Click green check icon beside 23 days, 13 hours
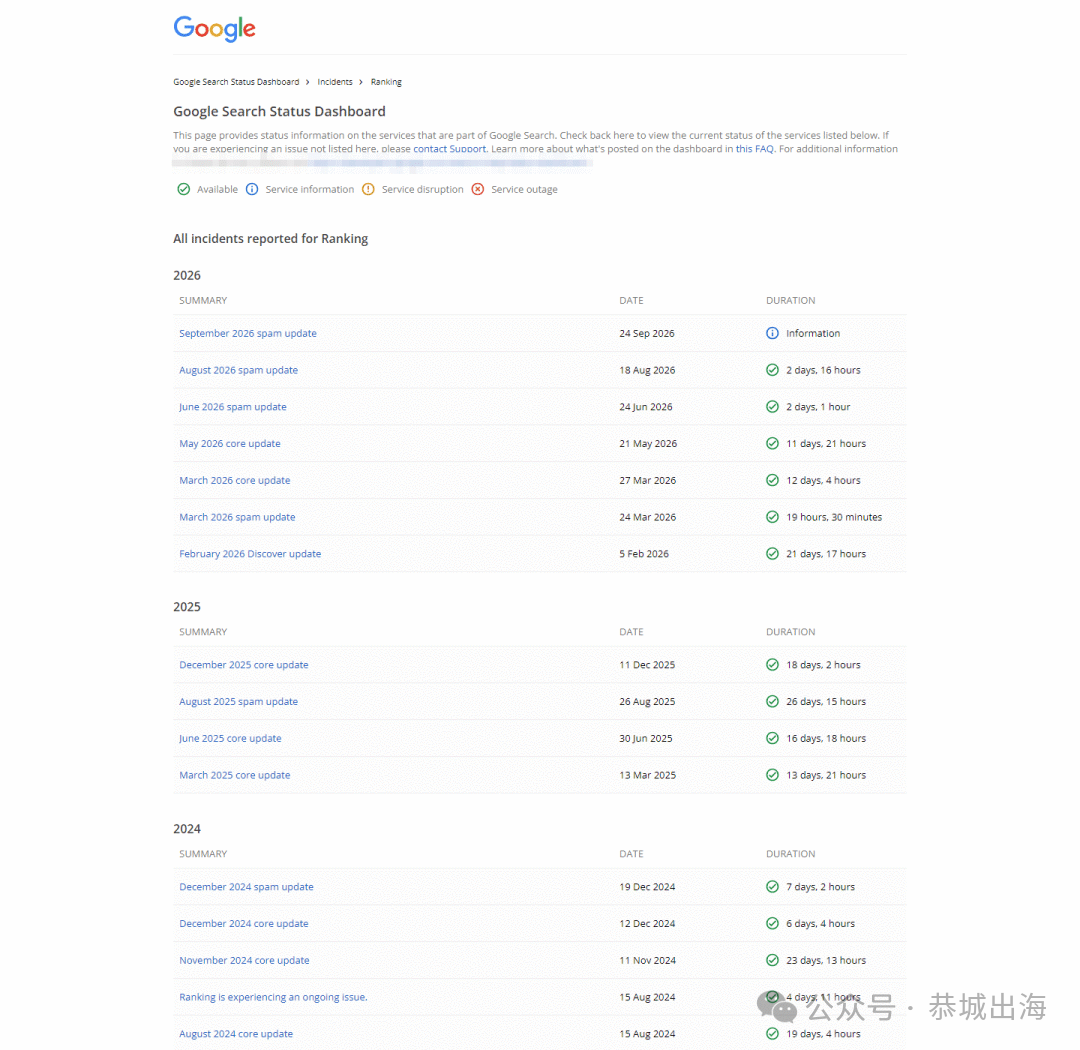Image resolution: width=1080 pixels, height=1050 pixels. click(x=773, y=960)
